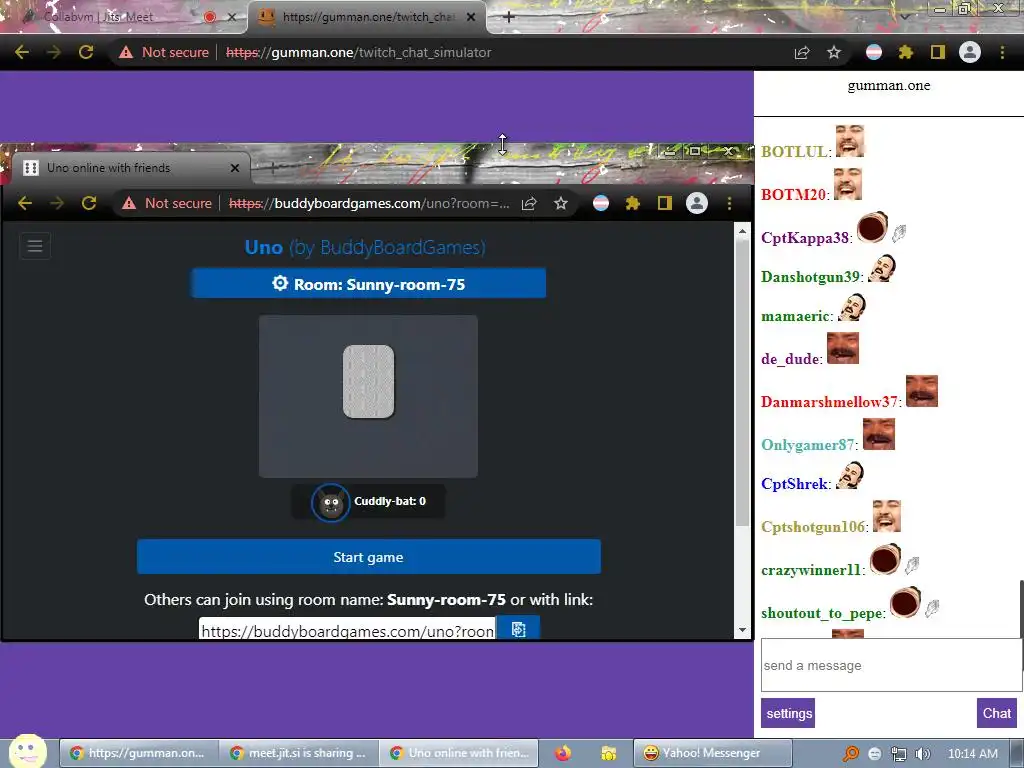Click the Uno page vertical scrollbar thumb

[743, 383]
